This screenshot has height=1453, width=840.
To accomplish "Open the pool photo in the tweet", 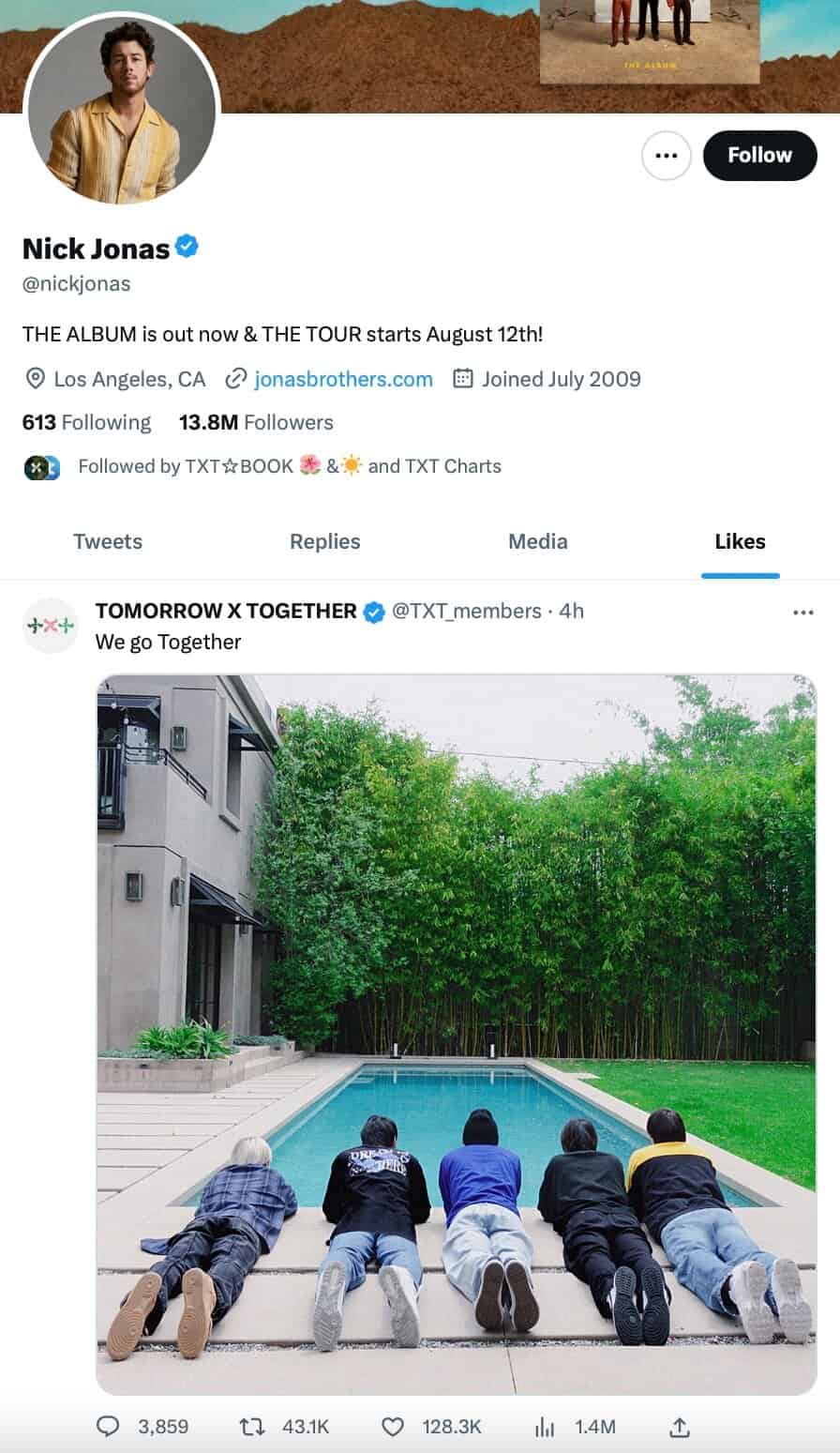I will point(457,1034).
